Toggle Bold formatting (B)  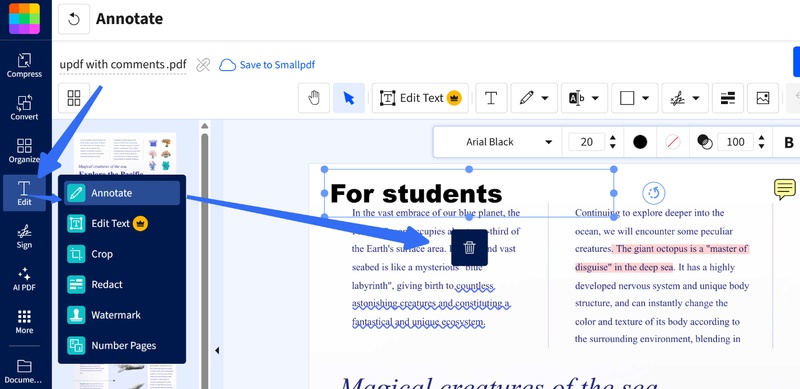[x=789, y=142]
